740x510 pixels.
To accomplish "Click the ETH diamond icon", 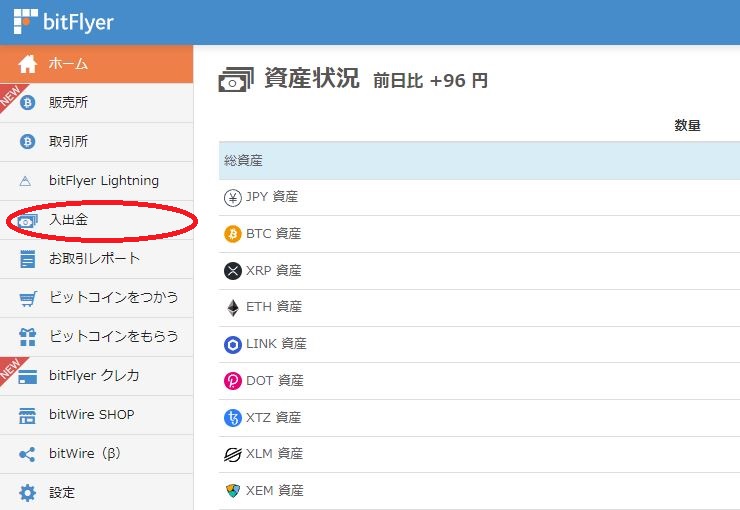I will [x=233, y=308].
